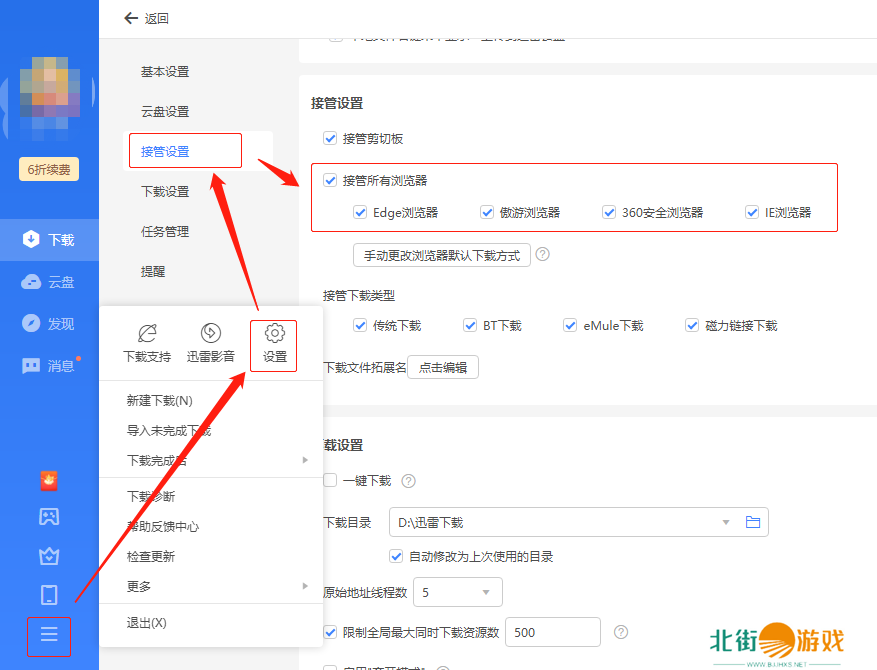Click the game controller sidebar icon
The image size is (877, 670).
49,517
